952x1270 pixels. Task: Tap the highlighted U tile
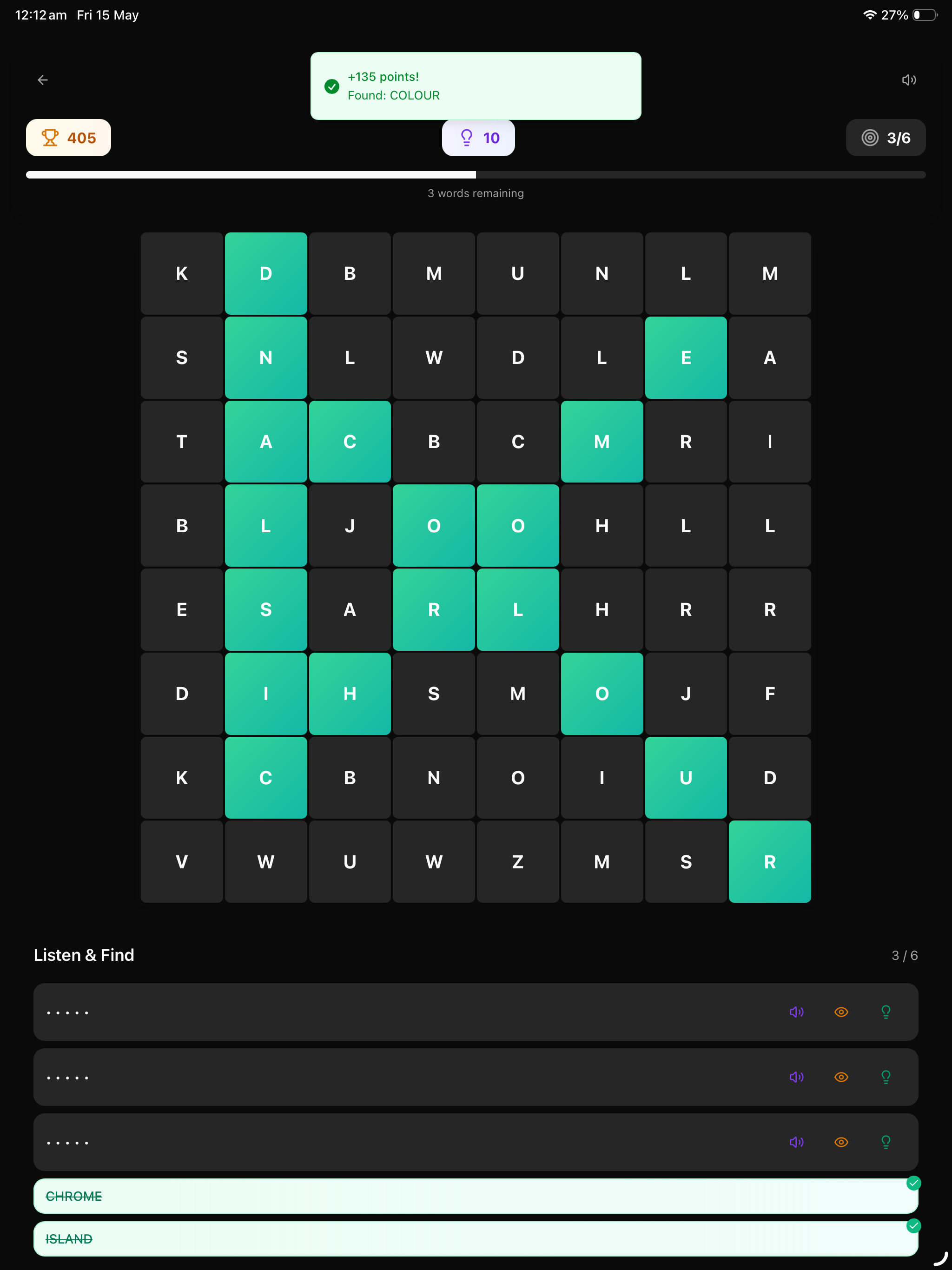686,777
